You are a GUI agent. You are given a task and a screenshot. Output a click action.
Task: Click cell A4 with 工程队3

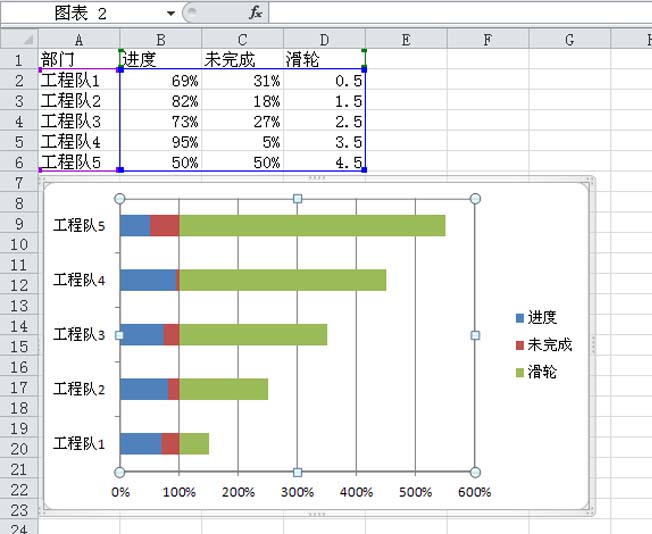tap(79, 121)
